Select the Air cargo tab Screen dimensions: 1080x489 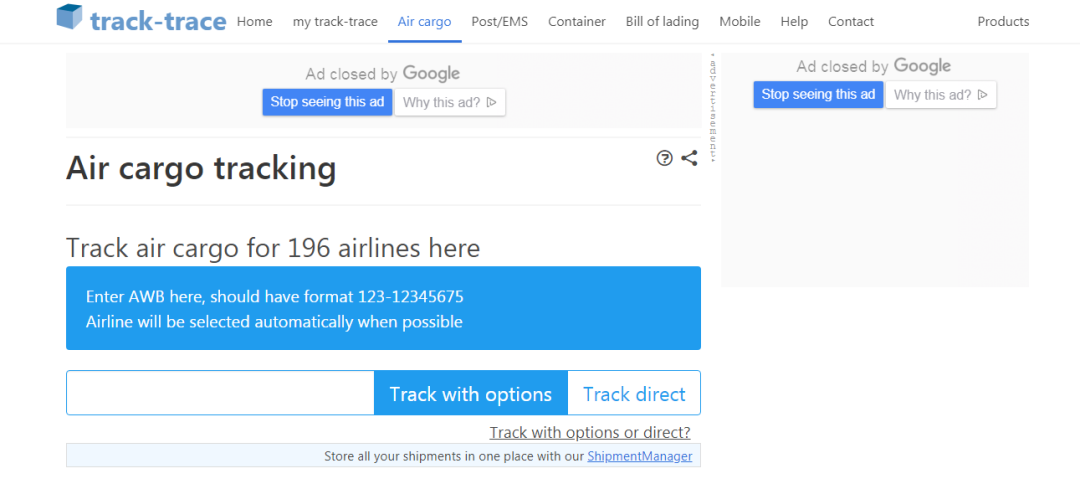click(424, 21)
